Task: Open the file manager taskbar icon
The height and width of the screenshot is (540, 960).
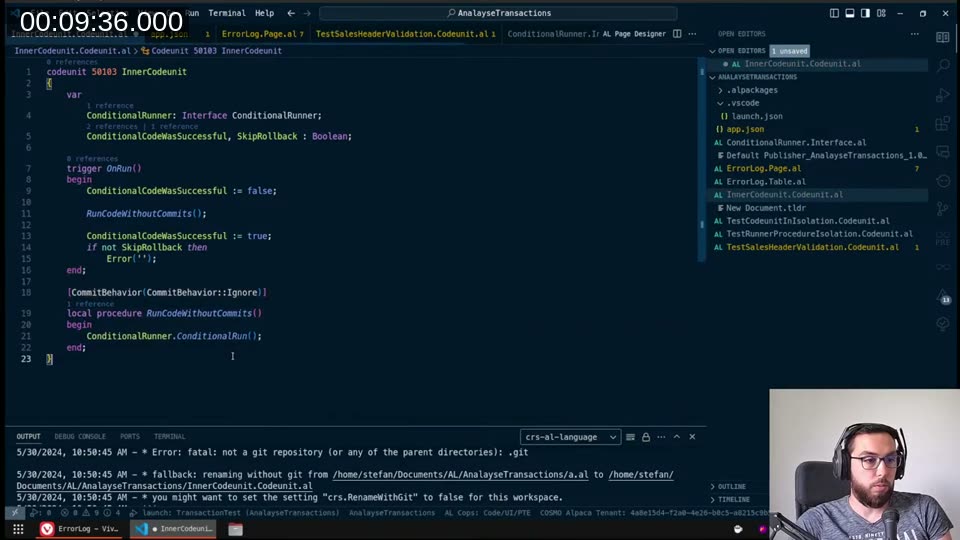Action: [236, 529]
